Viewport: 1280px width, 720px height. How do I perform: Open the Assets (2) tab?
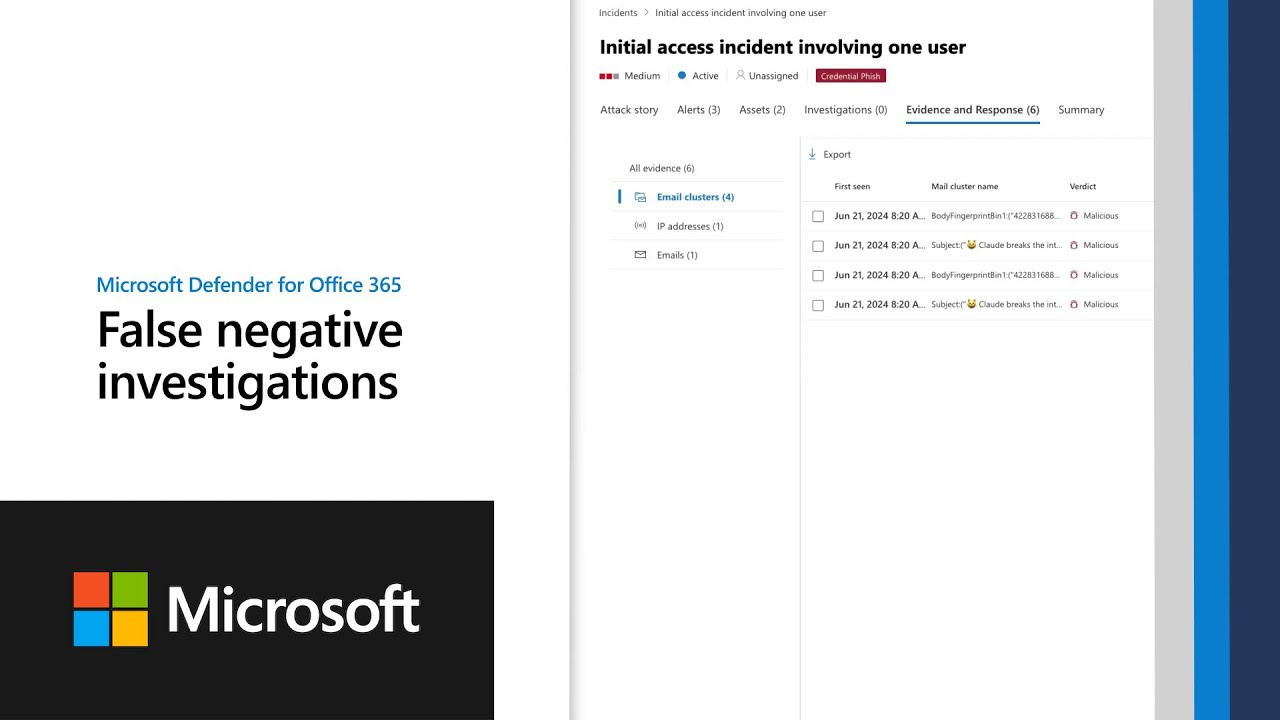[x=762, y=110]
